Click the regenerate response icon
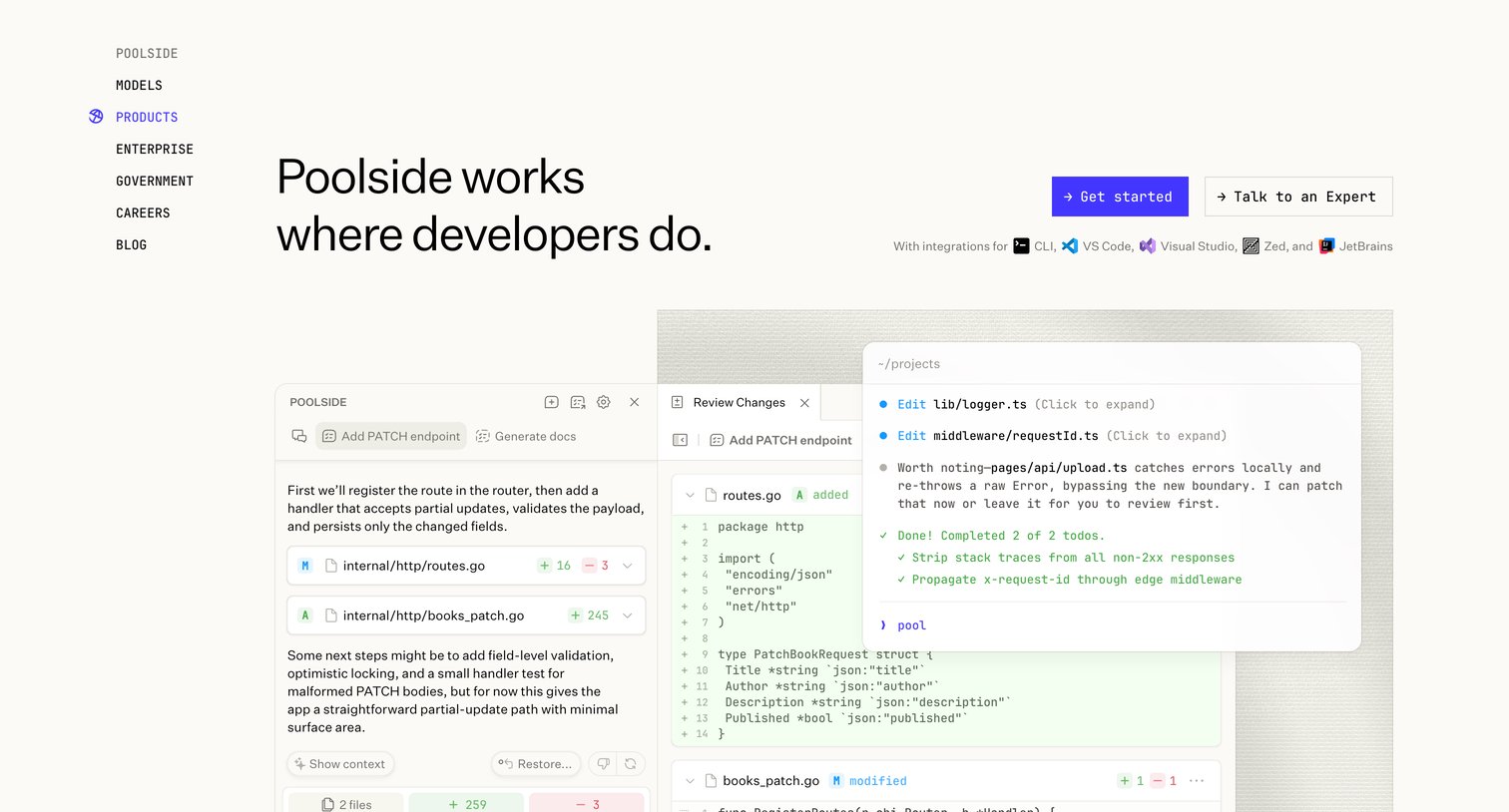This screenshot has height=812, width=1509. 630,764
